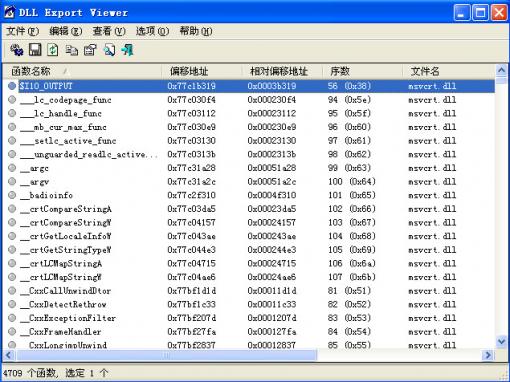
Task: Click the circle icon beside __crtCompareStringW
Action: tap(12, 223)
